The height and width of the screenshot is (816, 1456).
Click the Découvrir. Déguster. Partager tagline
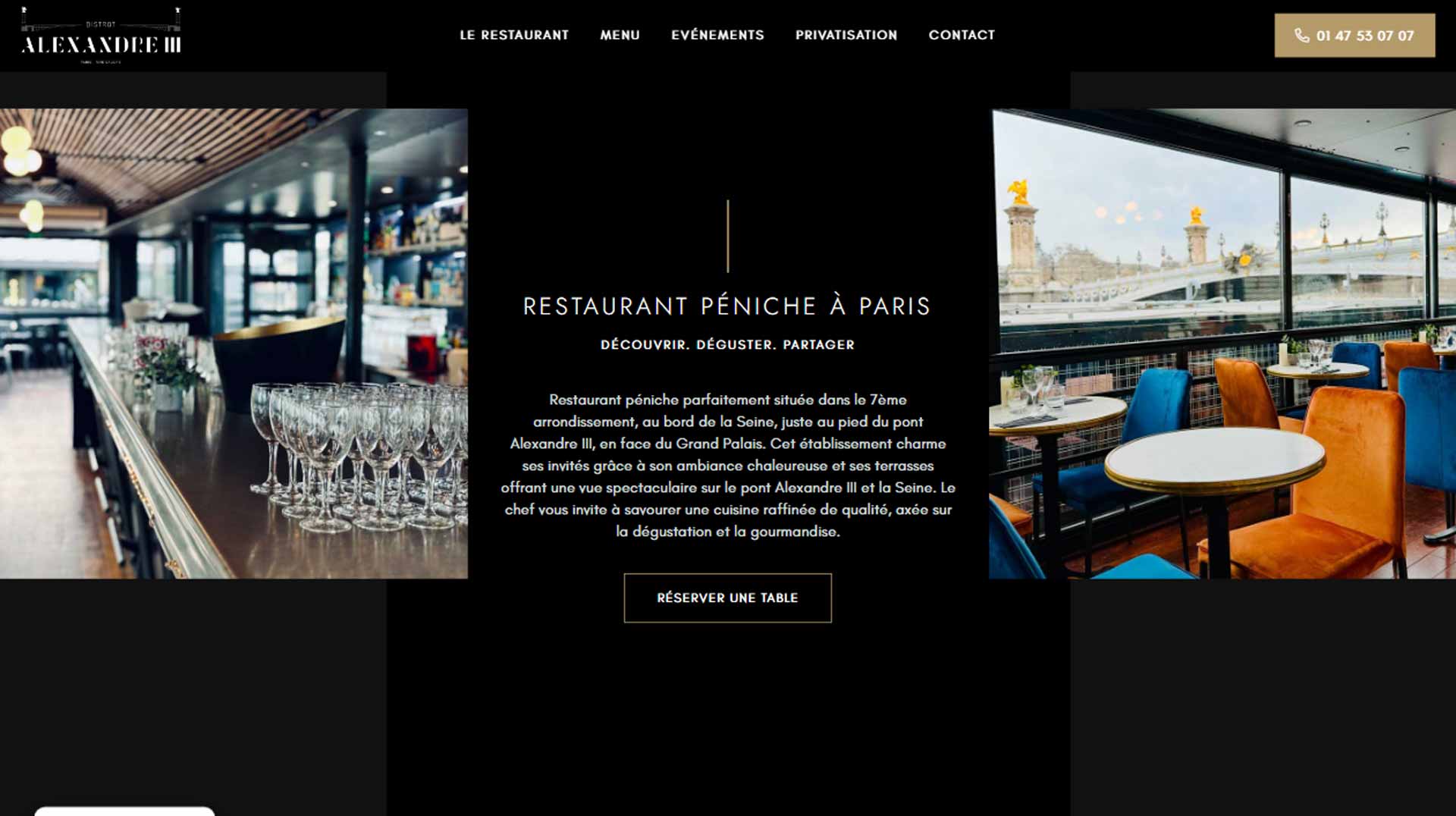tap(727, 344)
